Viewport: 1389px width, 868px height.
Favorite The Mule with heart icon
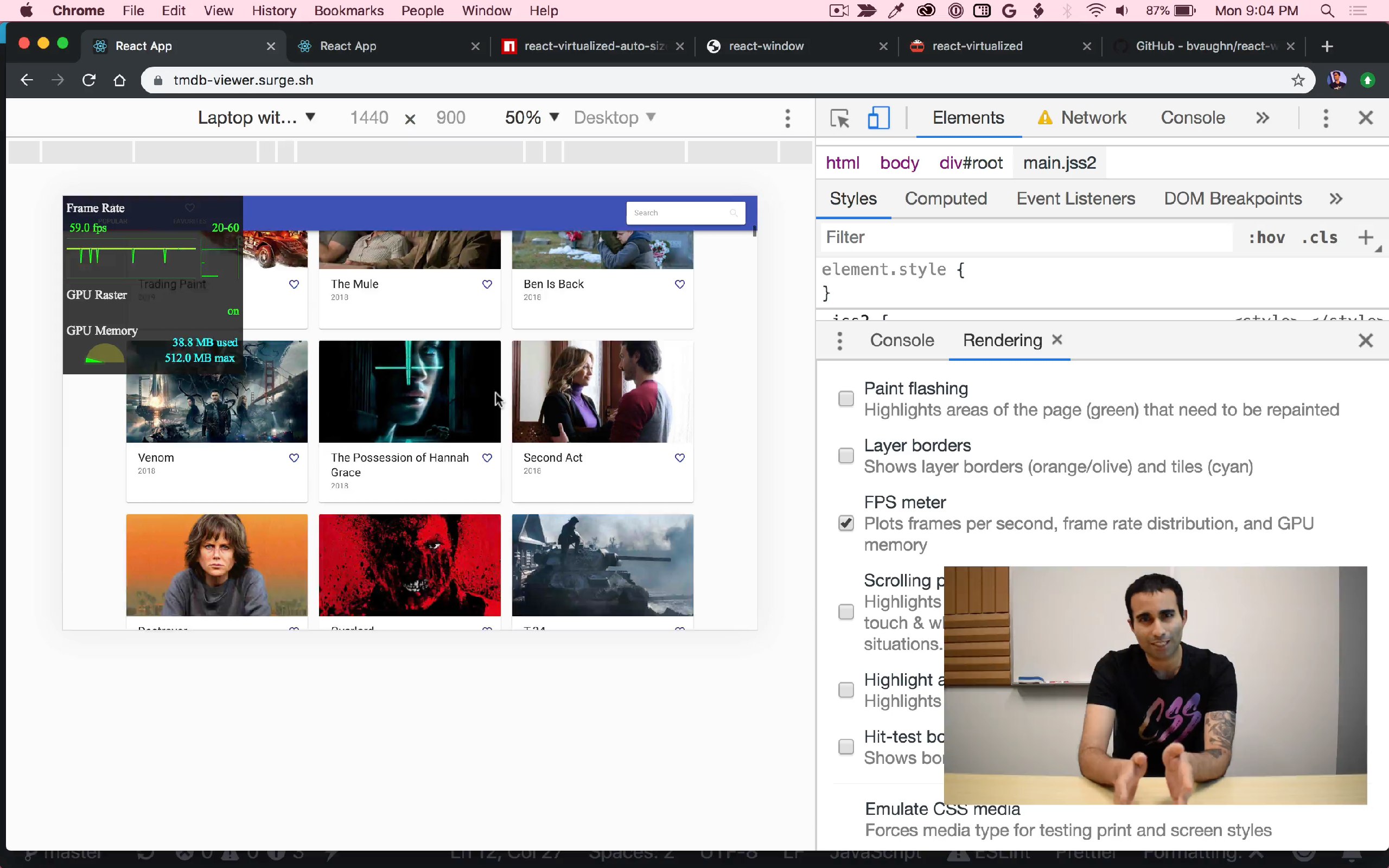coord(487,284)
